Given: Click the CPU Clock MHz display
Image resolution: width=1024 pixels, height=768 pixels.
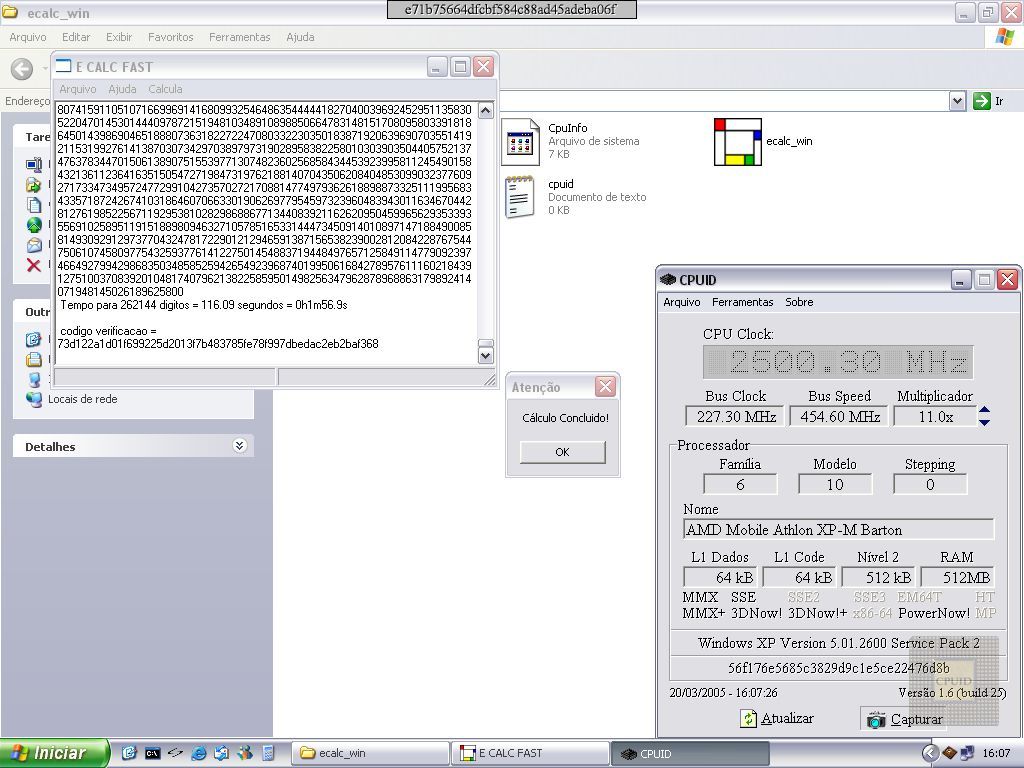Looking at the screenshot, I should point(838,362).
